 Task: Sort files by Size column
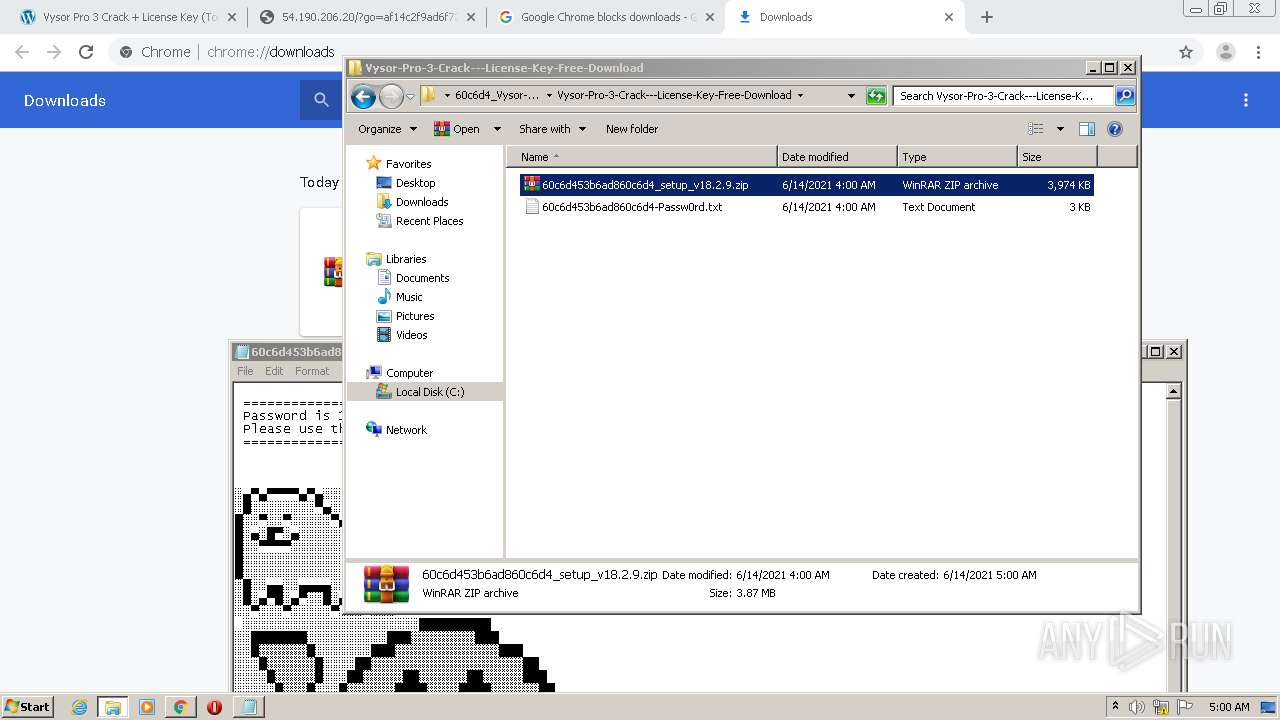coord(1057,157)
